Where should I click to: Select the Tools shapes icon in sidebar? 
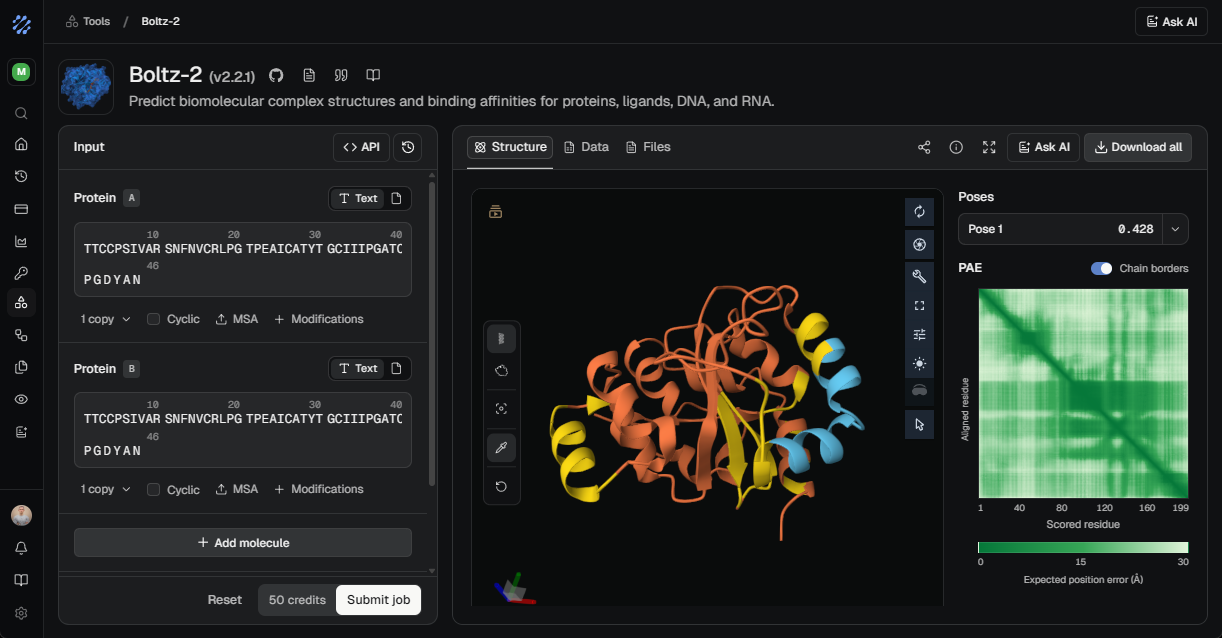(x=21, y=303)
